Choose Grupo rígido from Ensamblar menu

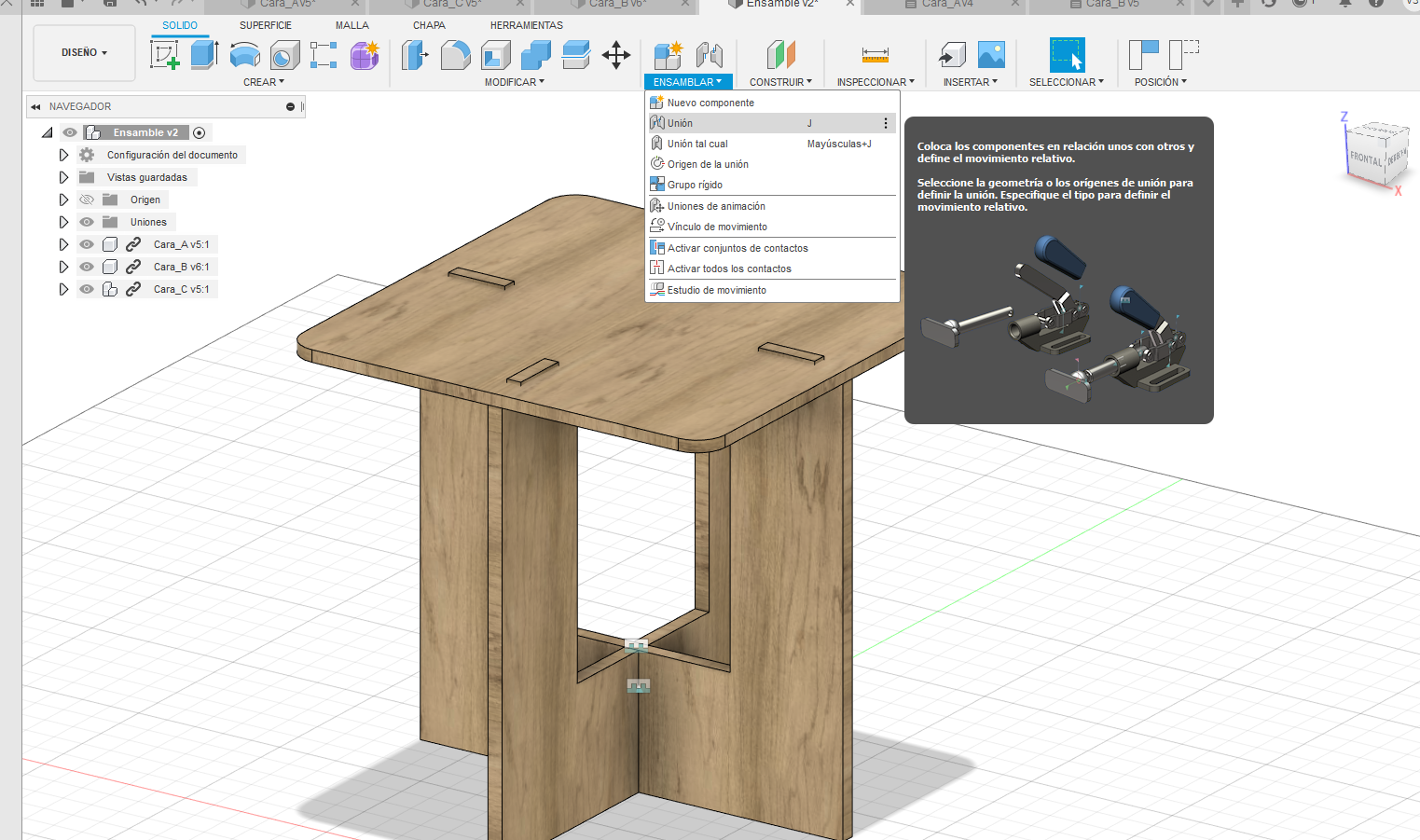click(x=695, y=185)
